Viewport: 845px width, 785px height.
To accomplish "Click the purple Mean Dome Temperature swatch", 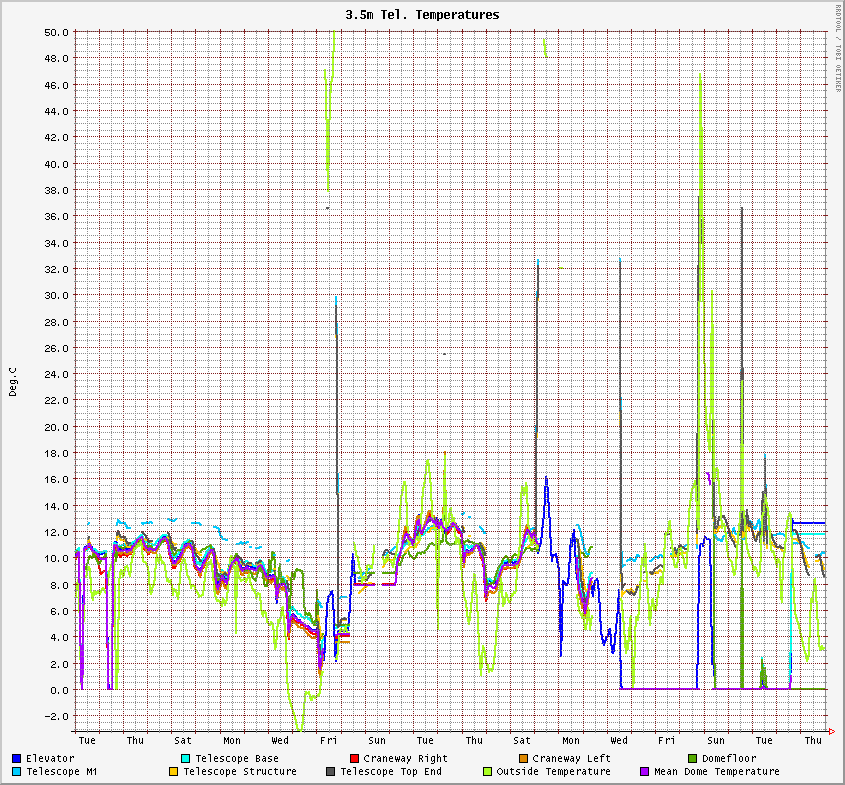I will tap(644, 772).
